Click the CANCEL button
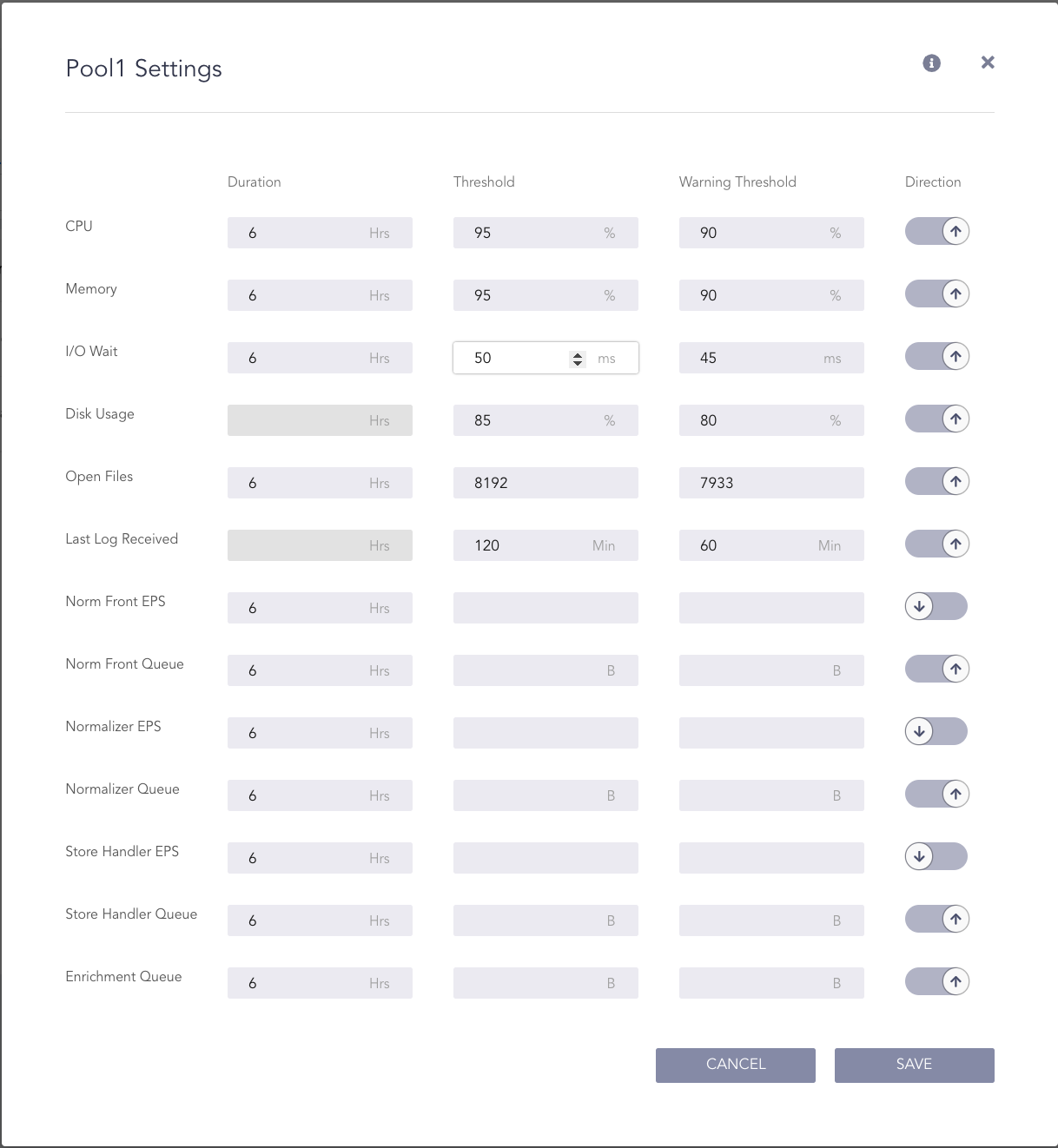Viewport: 1058px width, 1148px height. [735, 1065]
